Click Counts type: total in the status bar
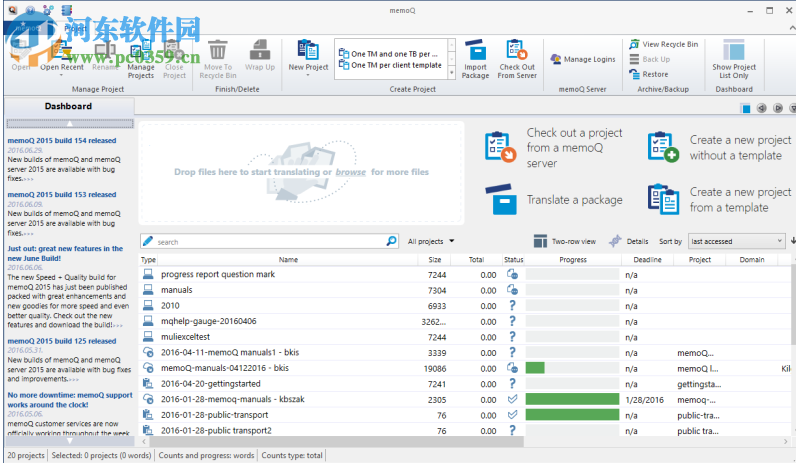 (x=292, y=455)
